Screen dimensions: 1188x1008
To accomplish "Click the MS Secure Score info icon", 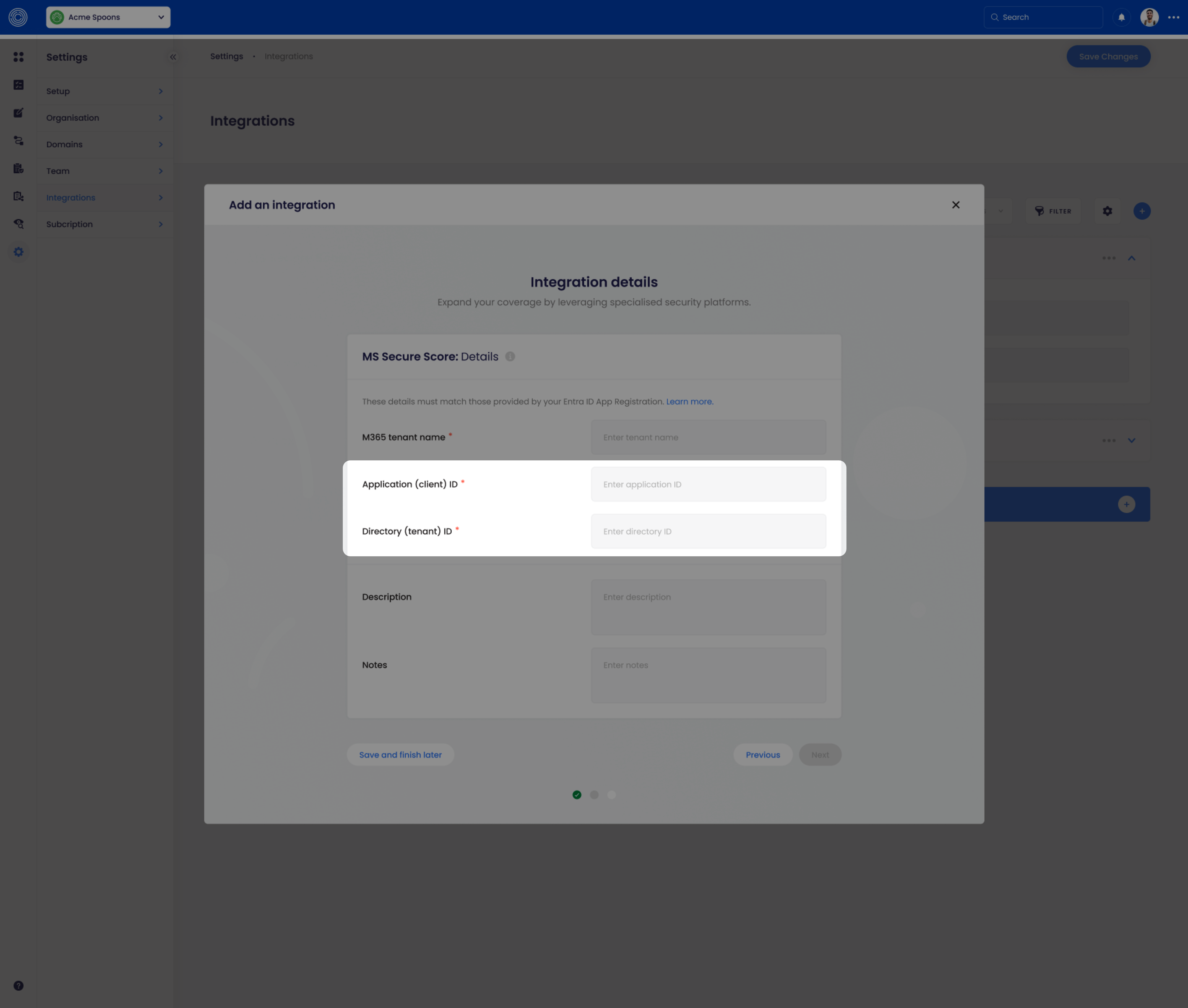I will [510, 356].
